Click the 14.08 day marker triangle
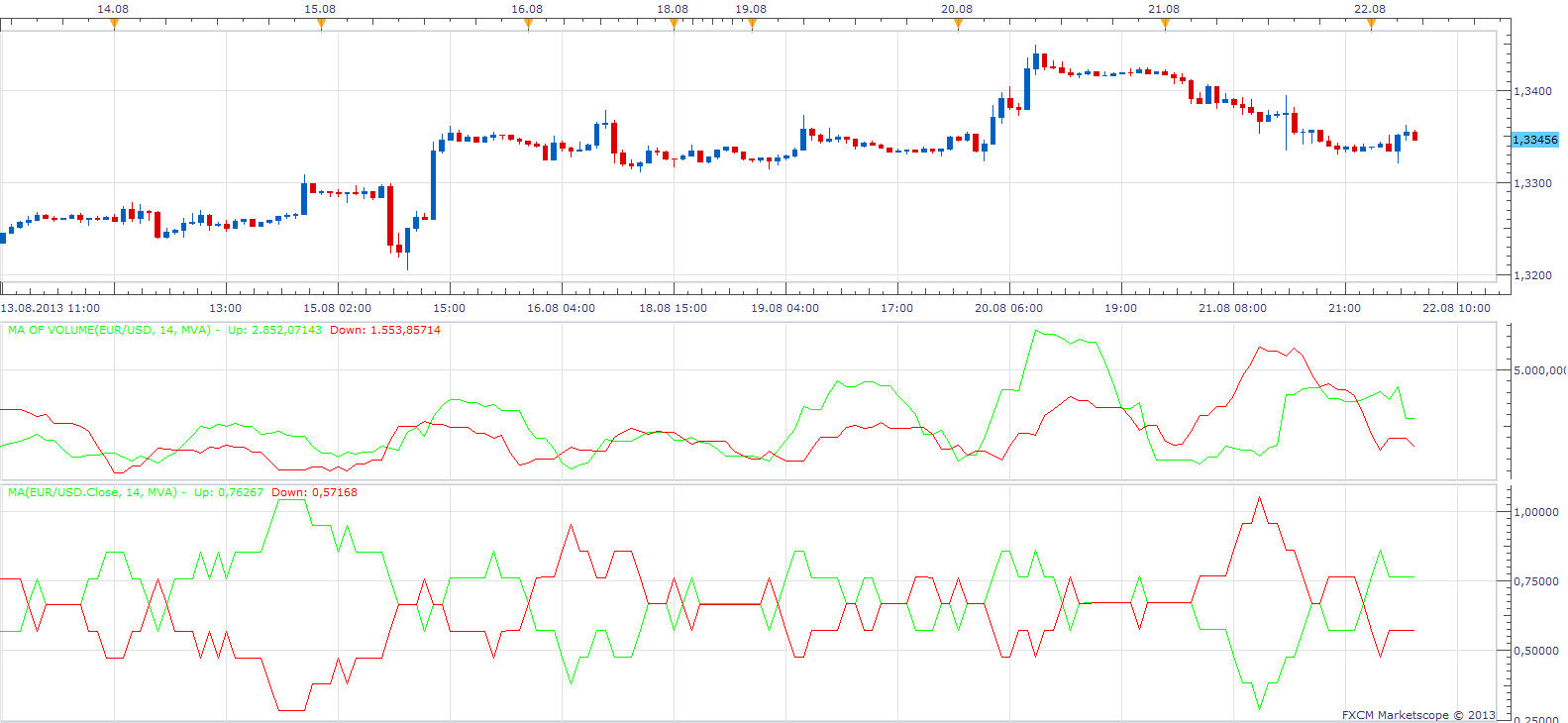1568x723 pixels. tap(114, 24)
